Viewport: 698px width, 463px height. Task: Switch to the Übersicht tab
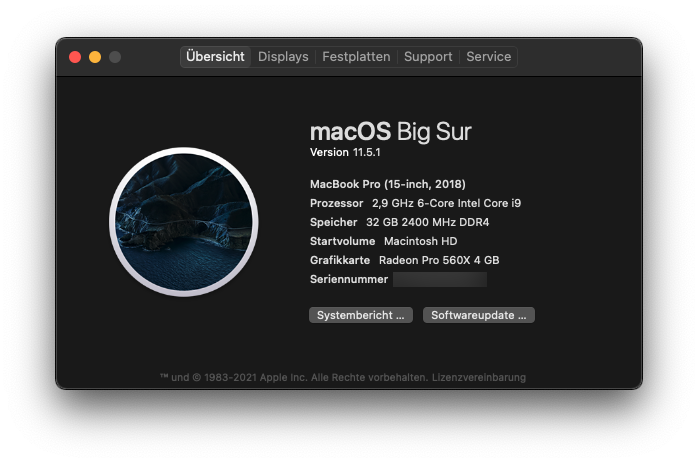tap(215, 57)
